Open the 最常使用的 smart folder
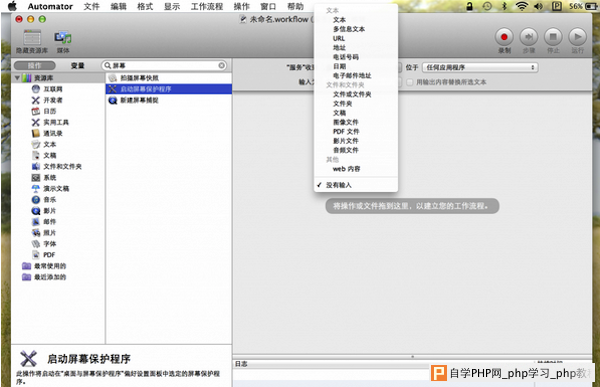Screen dimensions: 600x387 (50, 266)
